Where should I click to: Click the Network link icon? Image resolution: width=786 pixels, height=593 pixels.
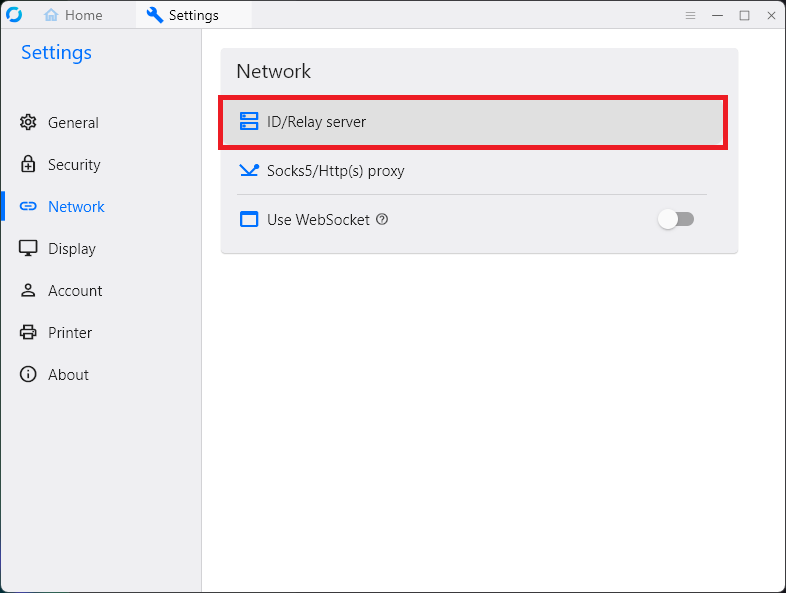click(28, 207)
